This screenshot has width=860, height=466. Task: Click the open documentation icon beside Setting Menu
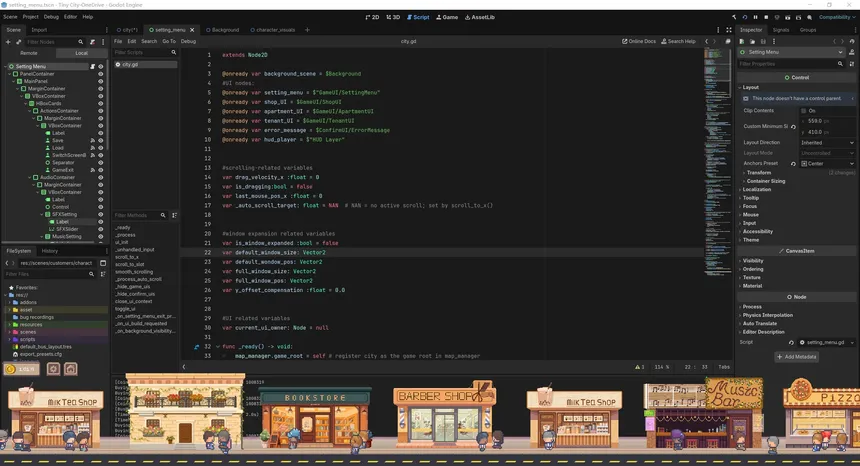pos(852,52)
